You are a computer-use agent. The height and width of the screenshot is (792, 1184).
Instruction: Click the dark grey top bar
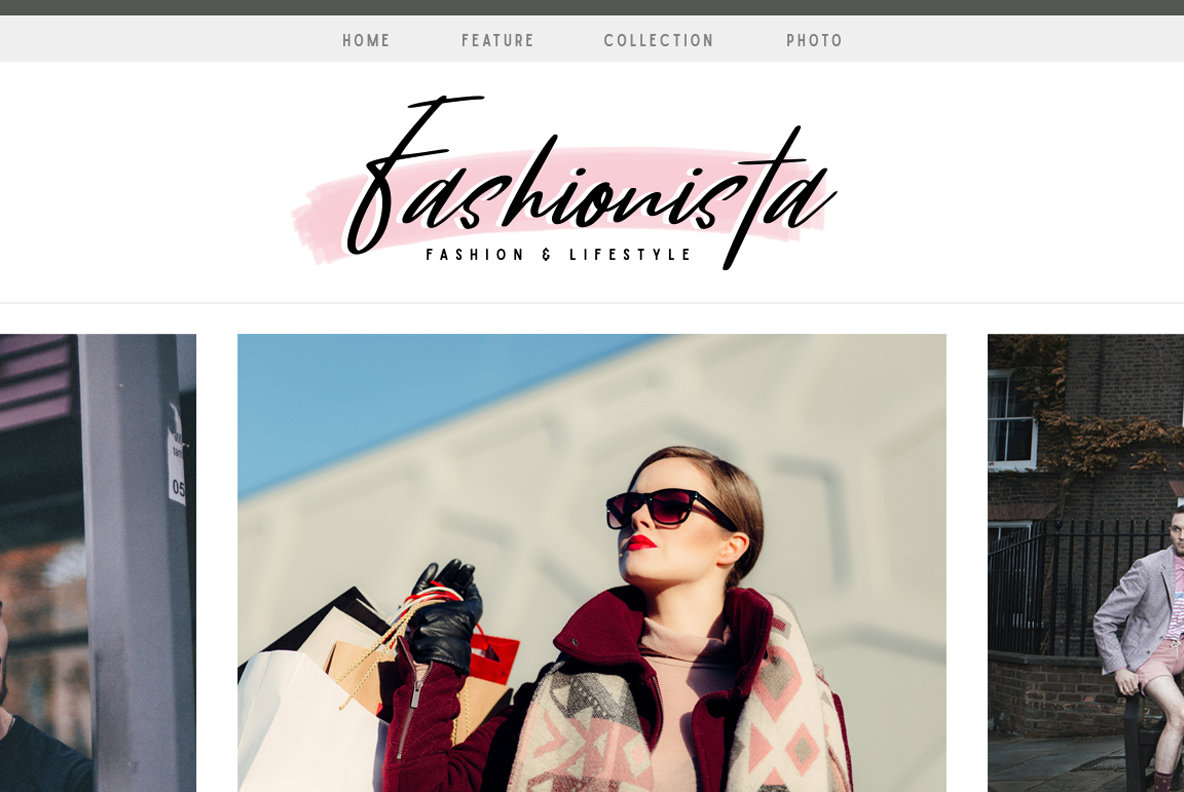pyautogui.click(x=592, y=8)
